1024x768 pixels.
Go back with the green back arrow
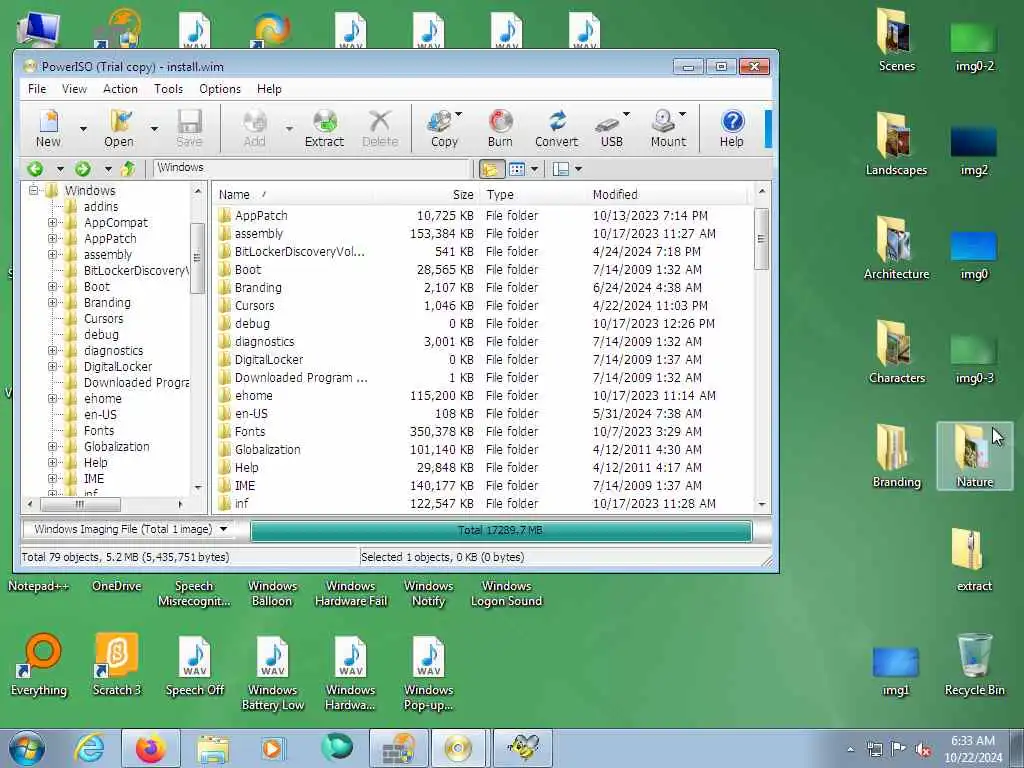coord(35,169)
